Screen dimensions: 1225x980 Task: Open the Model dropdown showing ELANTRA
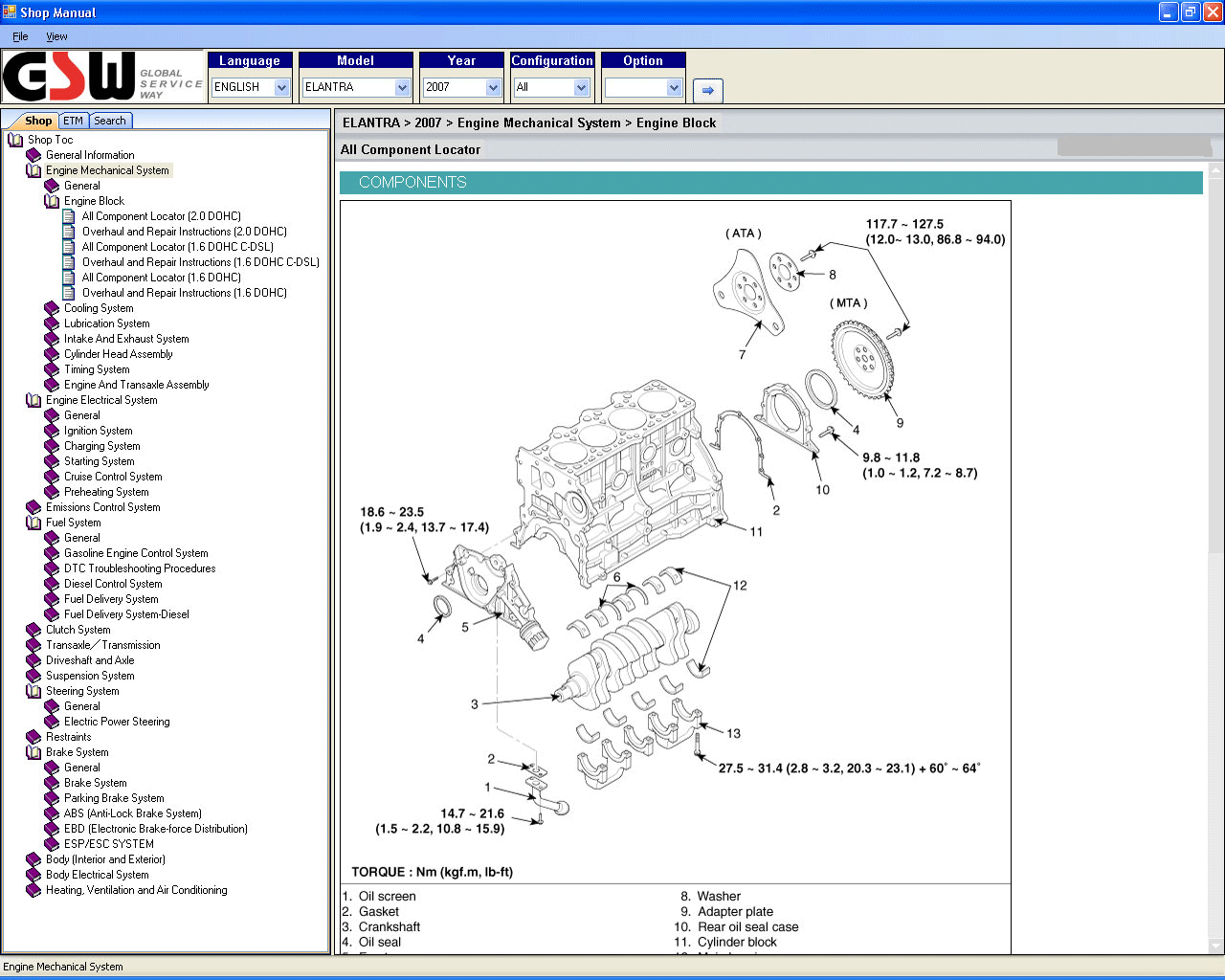(356, 87)
